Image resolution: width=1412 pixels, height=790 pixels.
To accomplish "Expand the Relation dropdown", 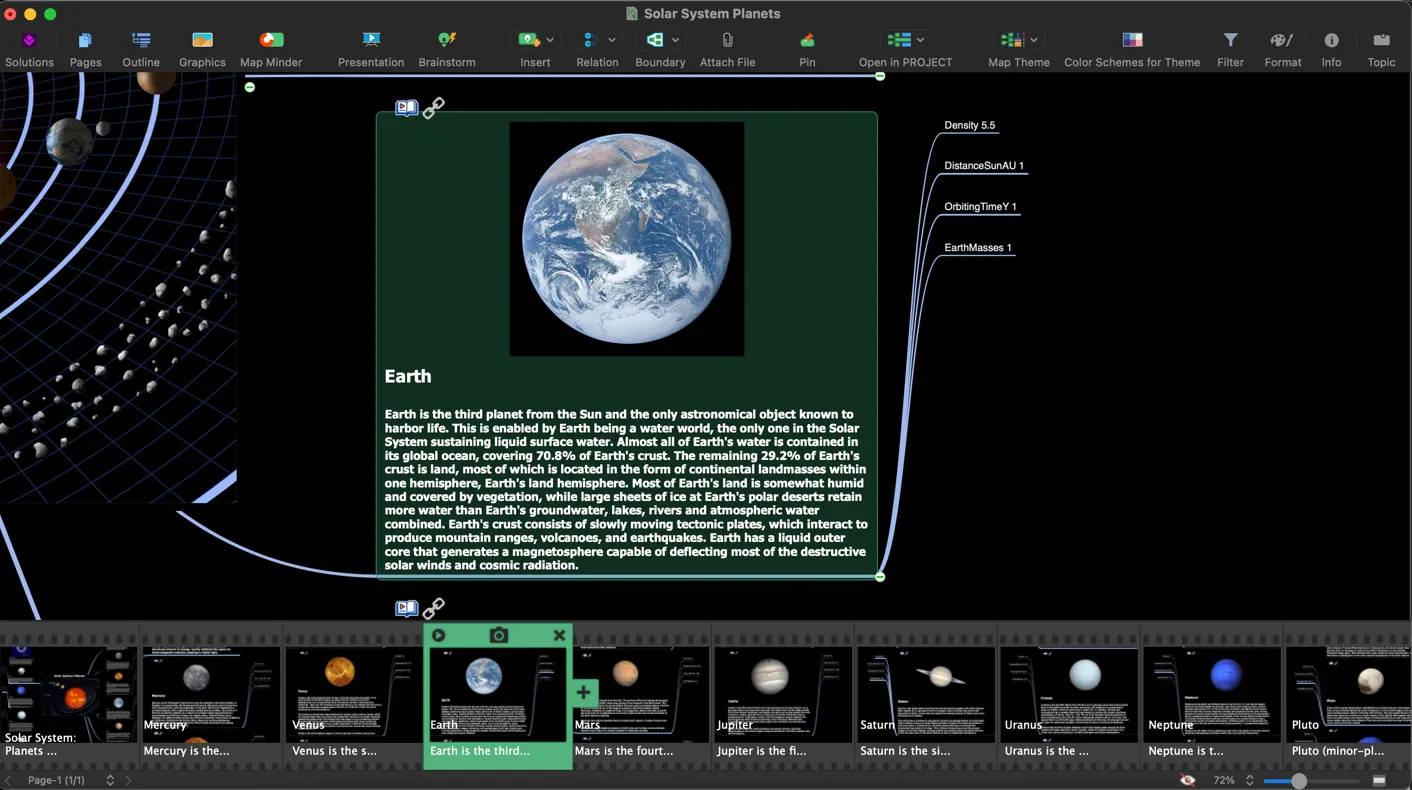I will pyautogui.click(x=611, y=40).
